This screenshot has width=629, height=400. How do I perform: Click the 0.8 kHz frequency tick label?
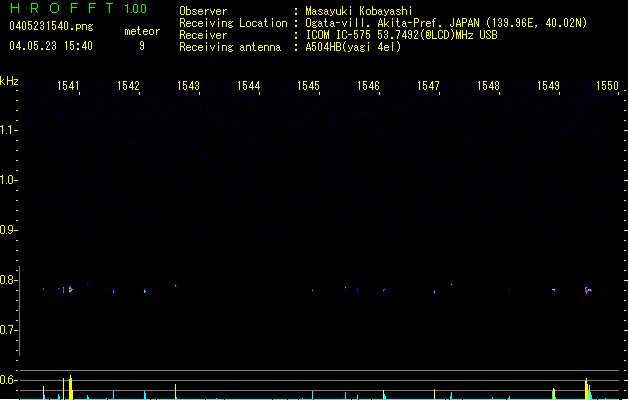8,280
